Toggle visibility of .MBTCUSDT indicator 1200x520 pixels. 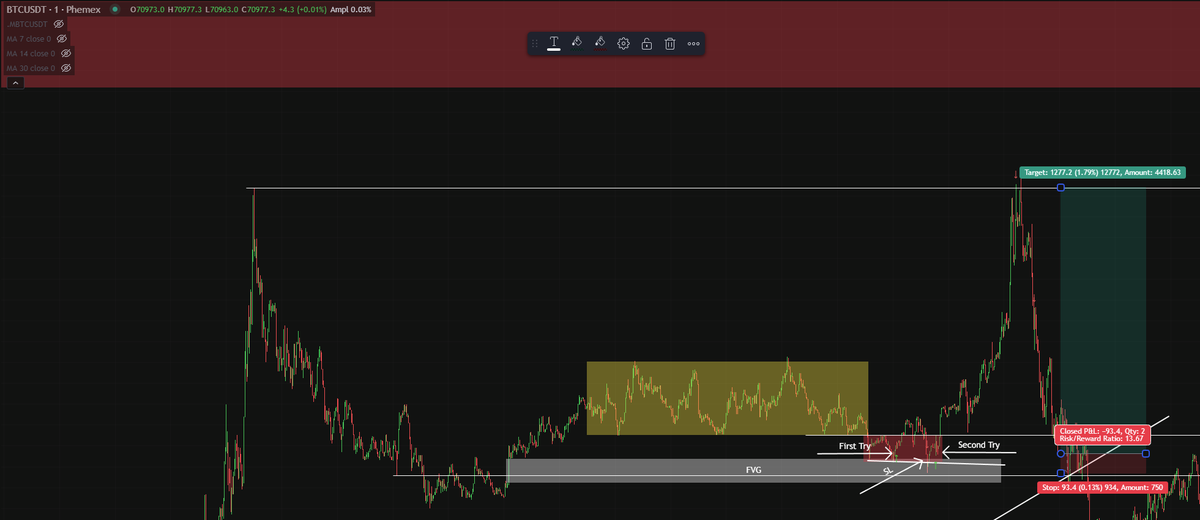point(58,23)
